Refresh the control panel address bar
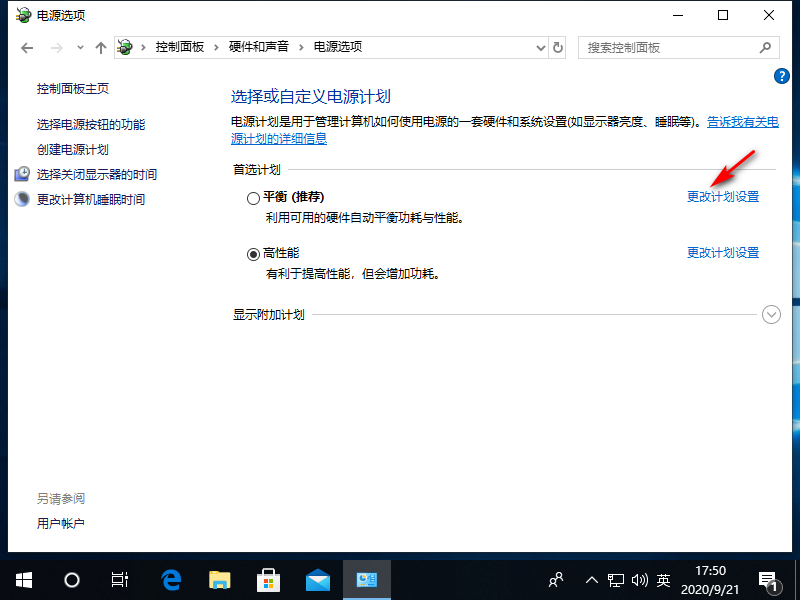 (558, 47)
